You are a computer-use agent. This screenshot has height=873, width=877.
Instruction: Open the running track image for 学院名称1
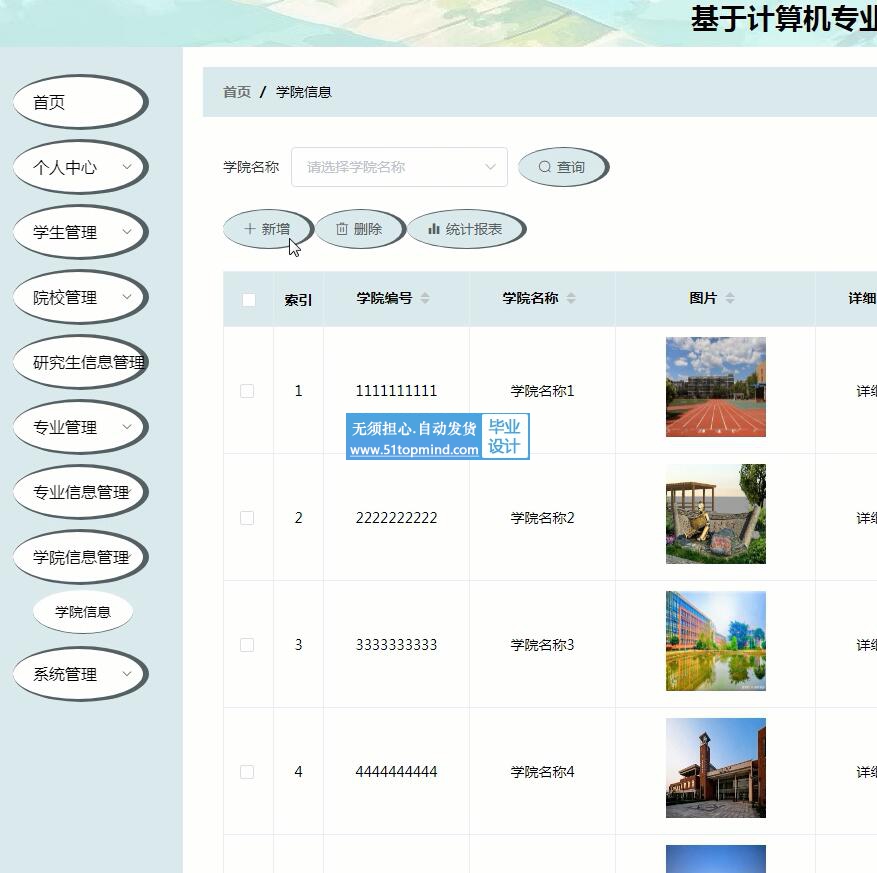pyautogui.click(x=715, y=387)
